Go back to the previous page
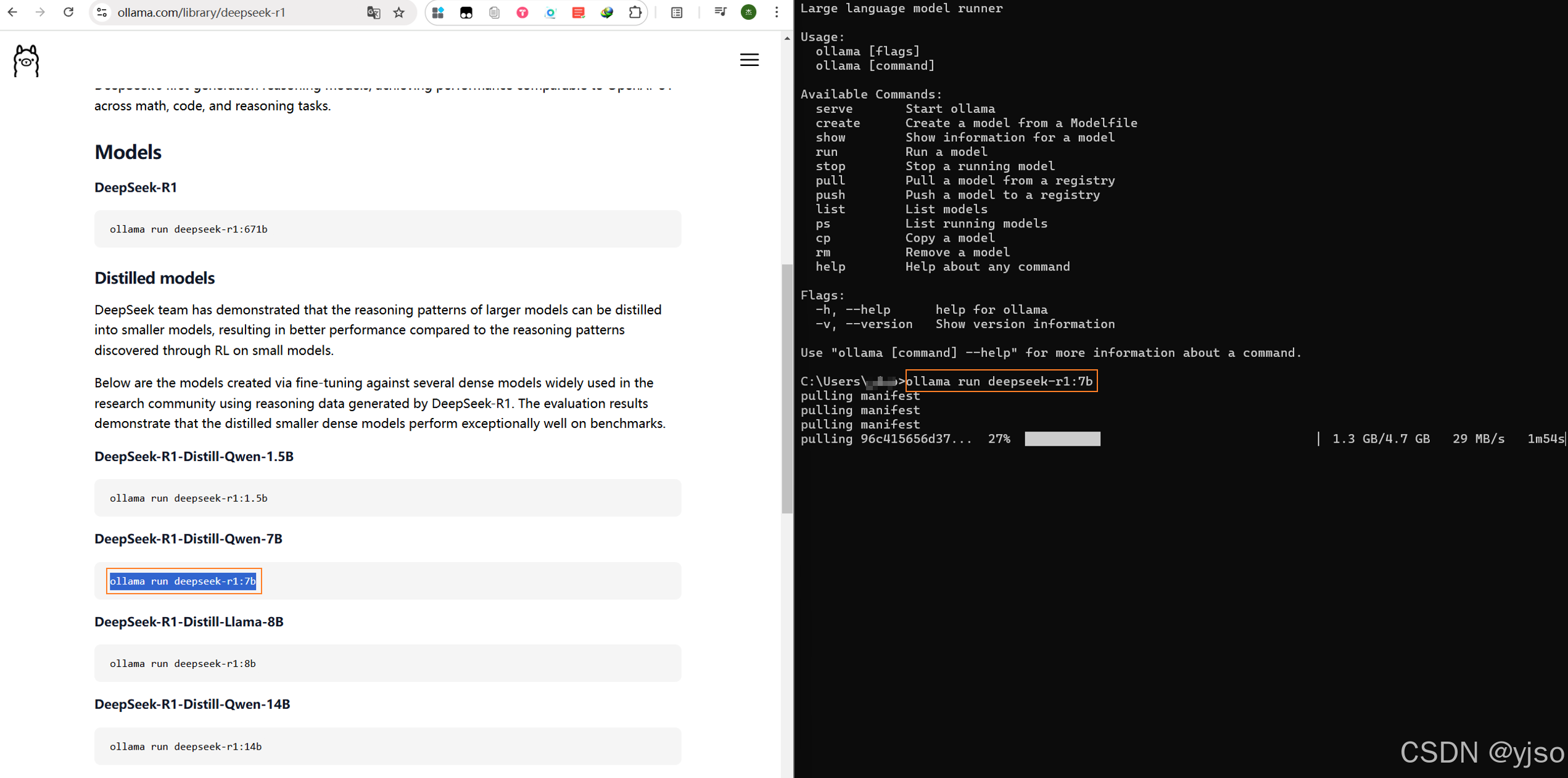This screenshot has height=778, width=1568. click(x=12, y=12)
